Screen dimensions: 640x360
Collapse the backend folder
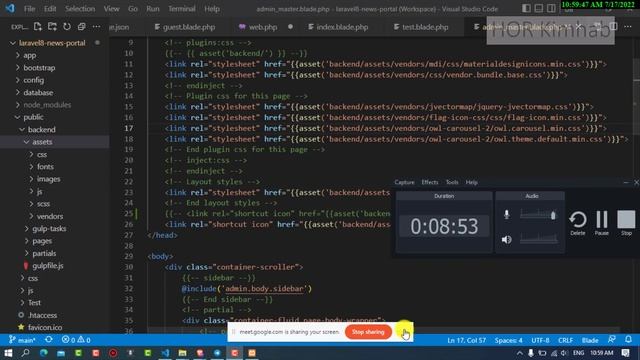coord(41,129)
